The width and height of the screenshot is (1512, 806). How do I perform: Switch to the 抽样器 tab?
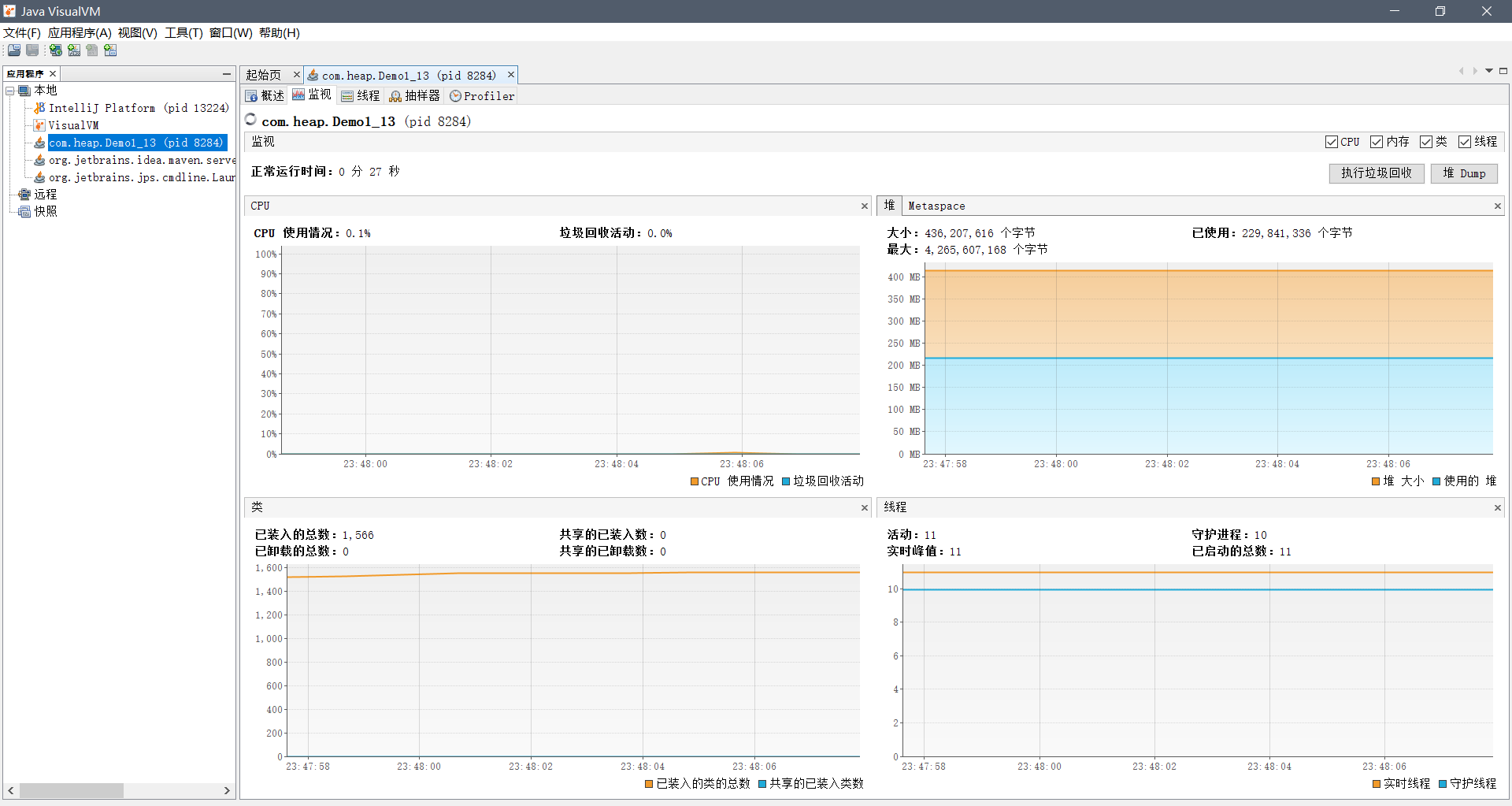[414, 96]
